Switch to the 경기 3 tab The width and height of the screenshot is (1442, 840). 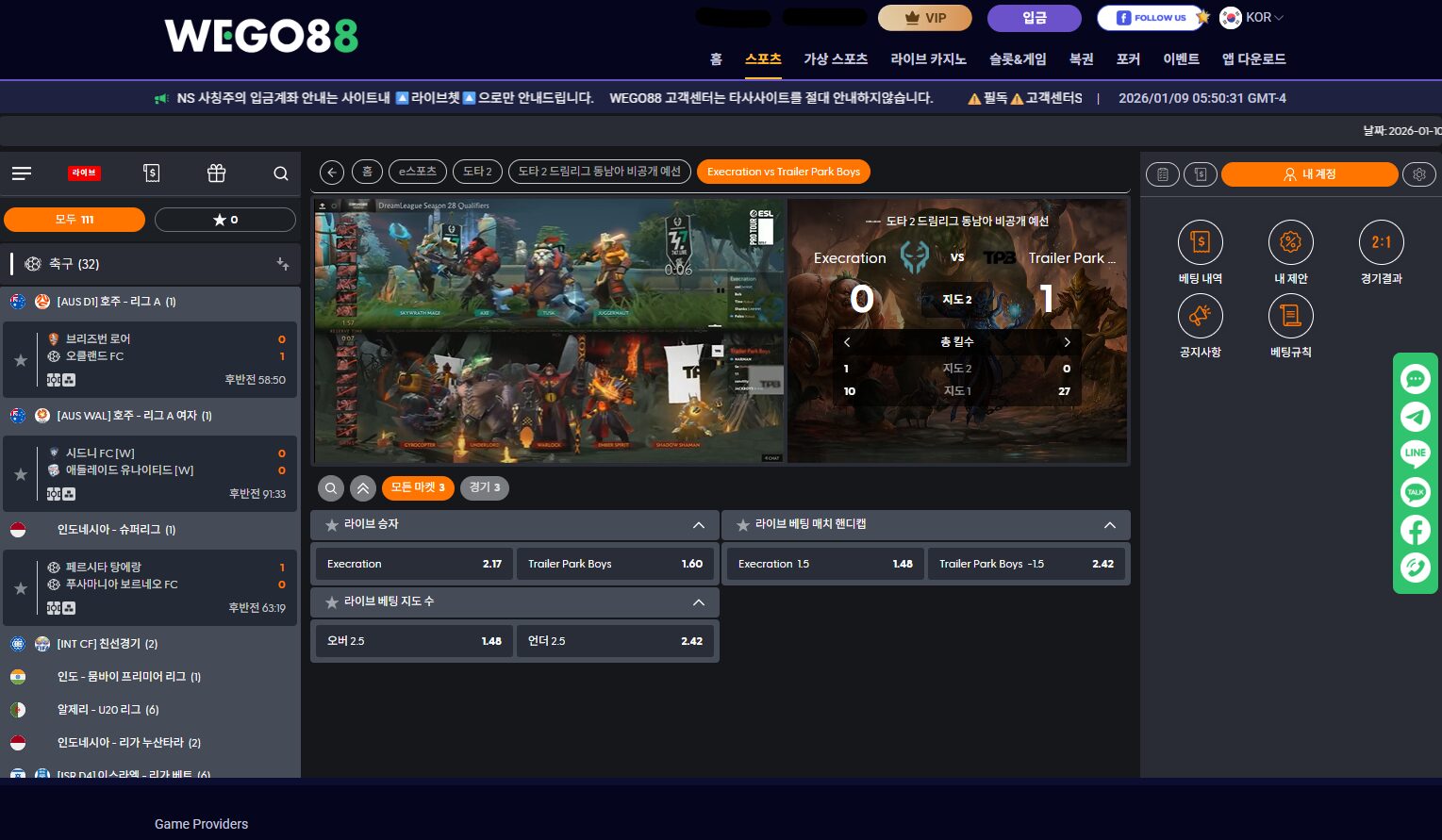[484, 487]
